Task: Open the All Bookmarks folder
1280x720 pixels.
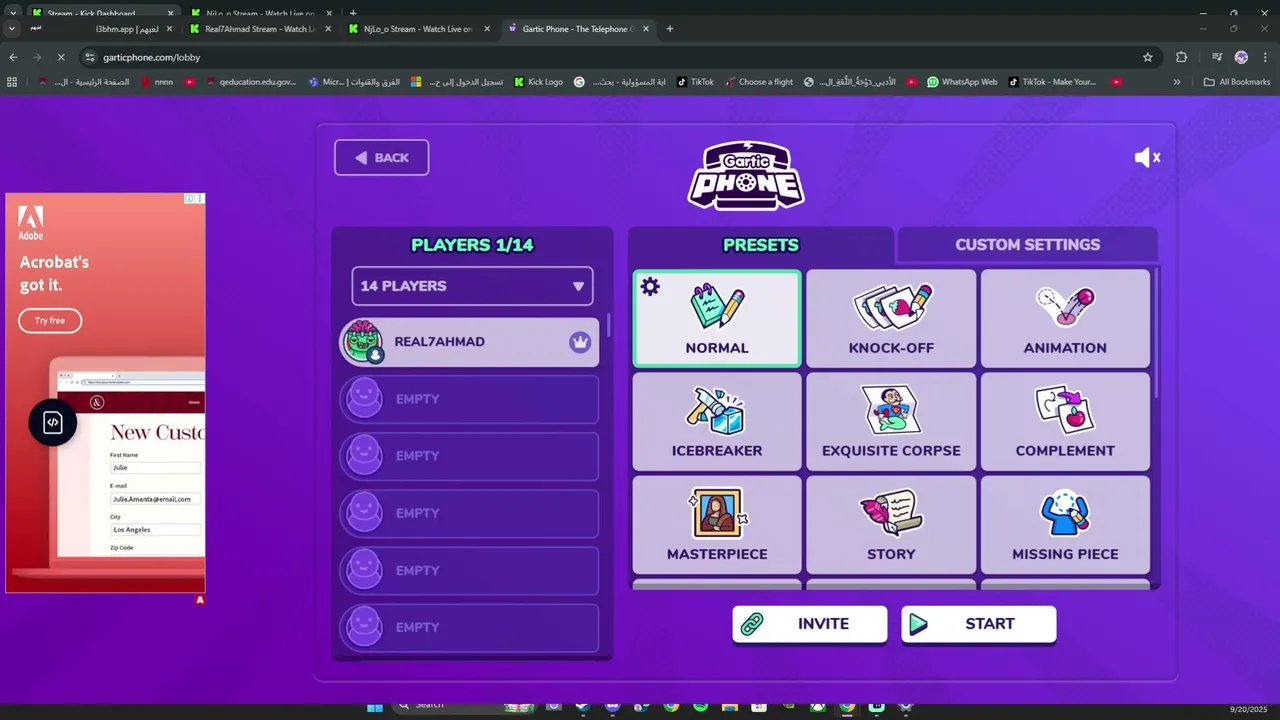Action: [x=1237, y=82]
